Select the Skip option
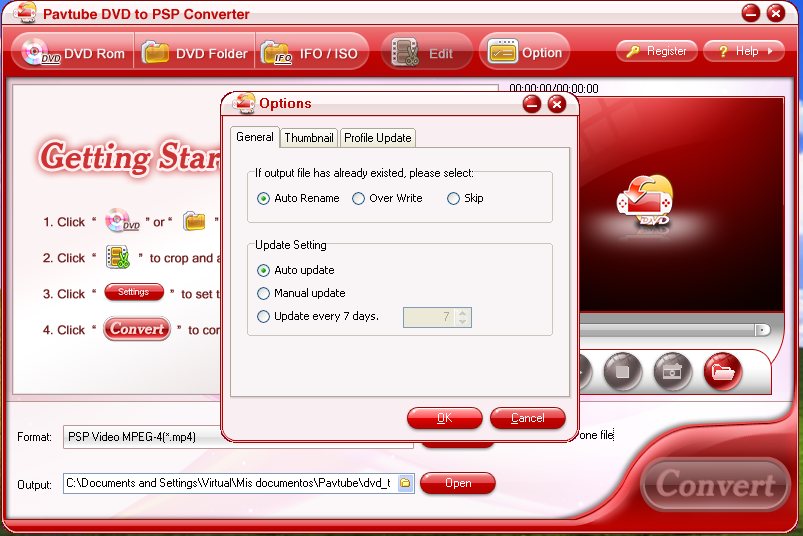Image resolution: width=803 pixels, height=536 pixels. click(x=465, y=198)
